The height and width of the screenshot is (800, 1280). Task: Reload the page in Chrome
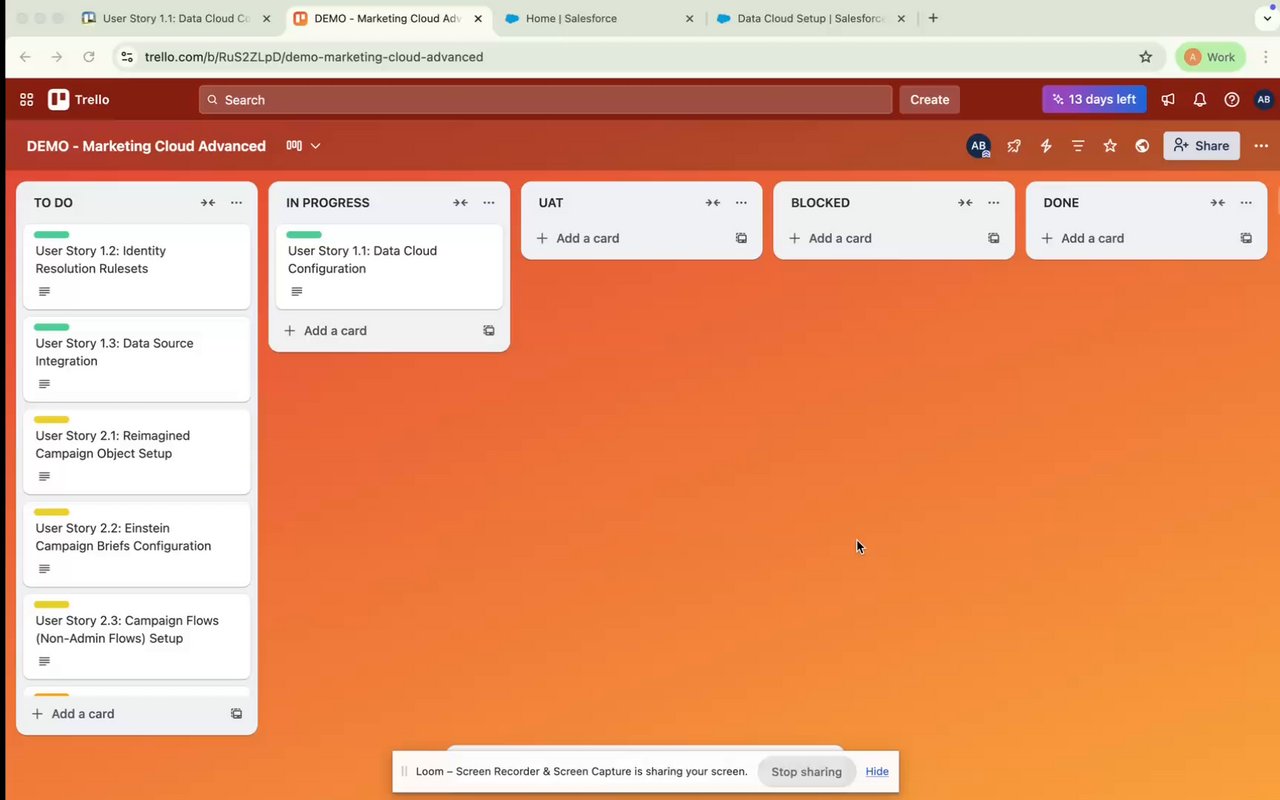89,57
